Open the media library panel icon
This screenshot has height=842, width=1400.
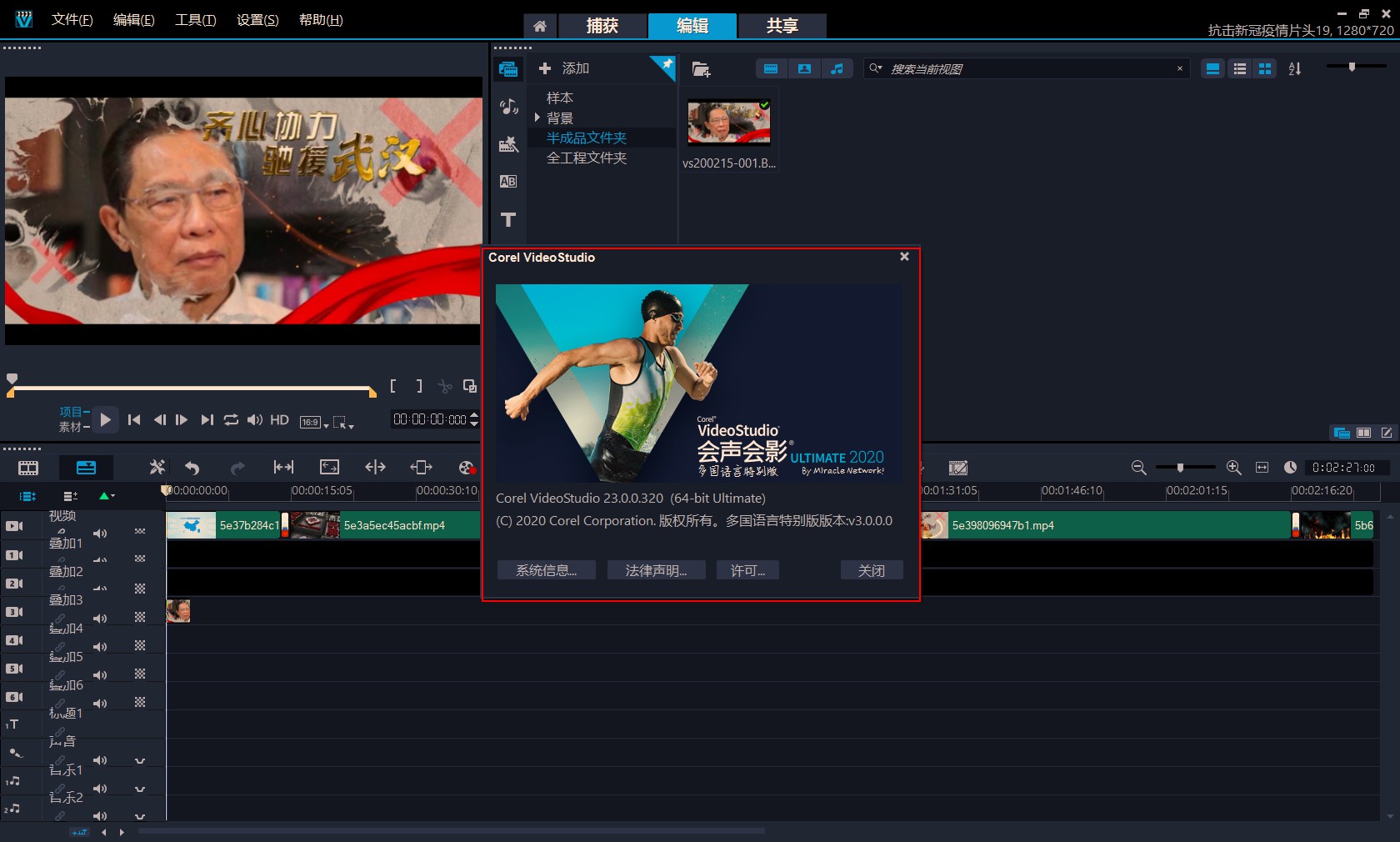508,69
